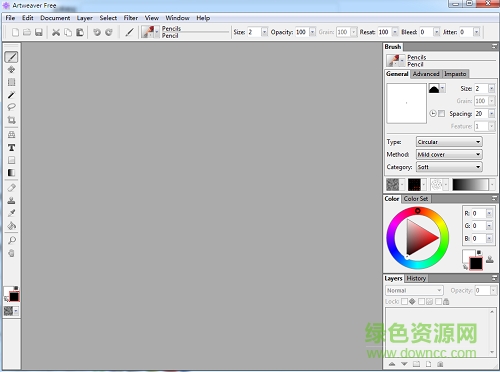This screenshot has width=500, height=372.
Task: Open the Type dropdown showing Circular
Action: click(449, 142)
